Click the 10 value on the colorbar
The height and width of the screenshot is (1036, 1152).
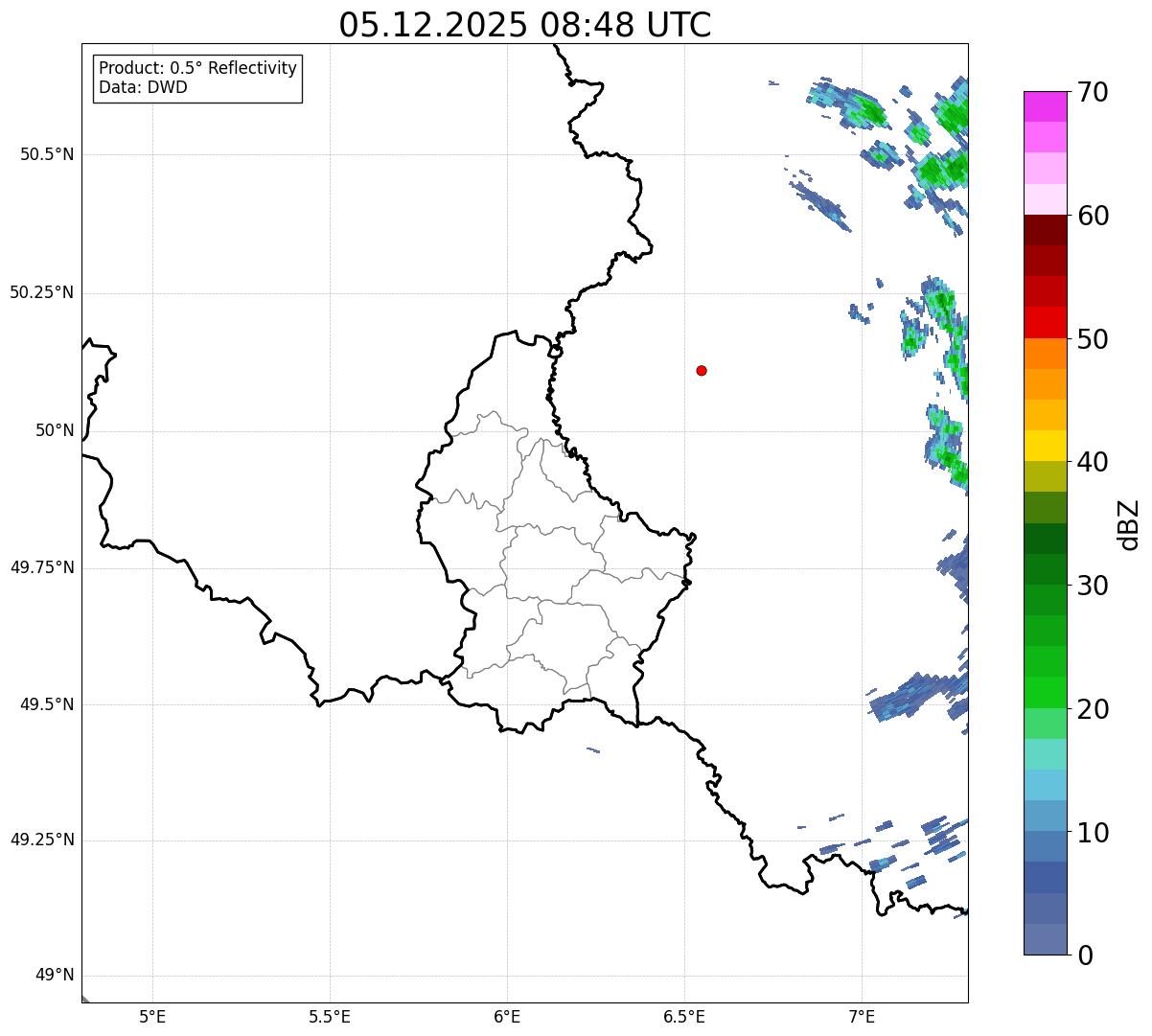(1092, 833)
